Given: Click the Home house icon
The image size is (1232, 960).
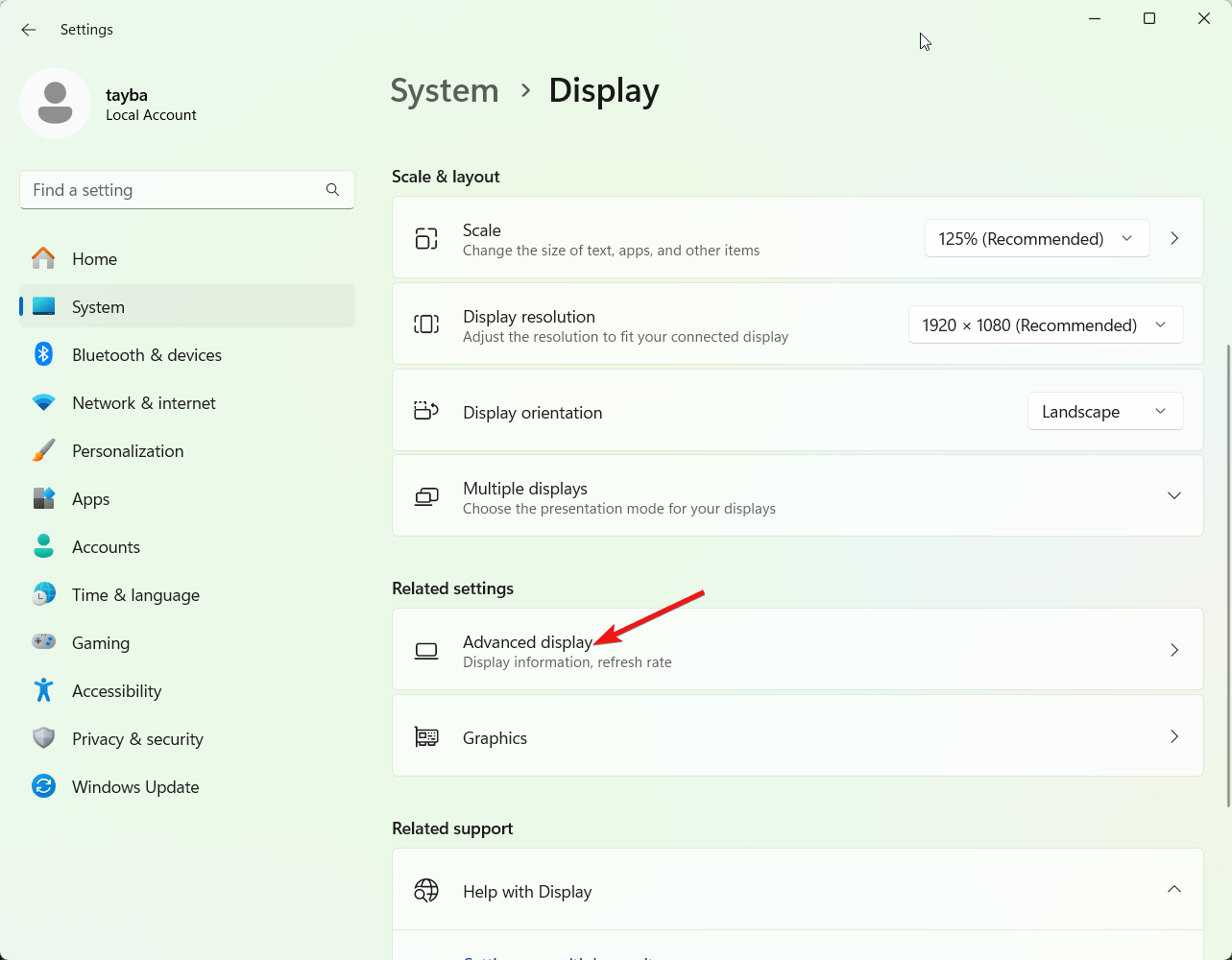Looking at the screenshot, I should coord(43,258).
